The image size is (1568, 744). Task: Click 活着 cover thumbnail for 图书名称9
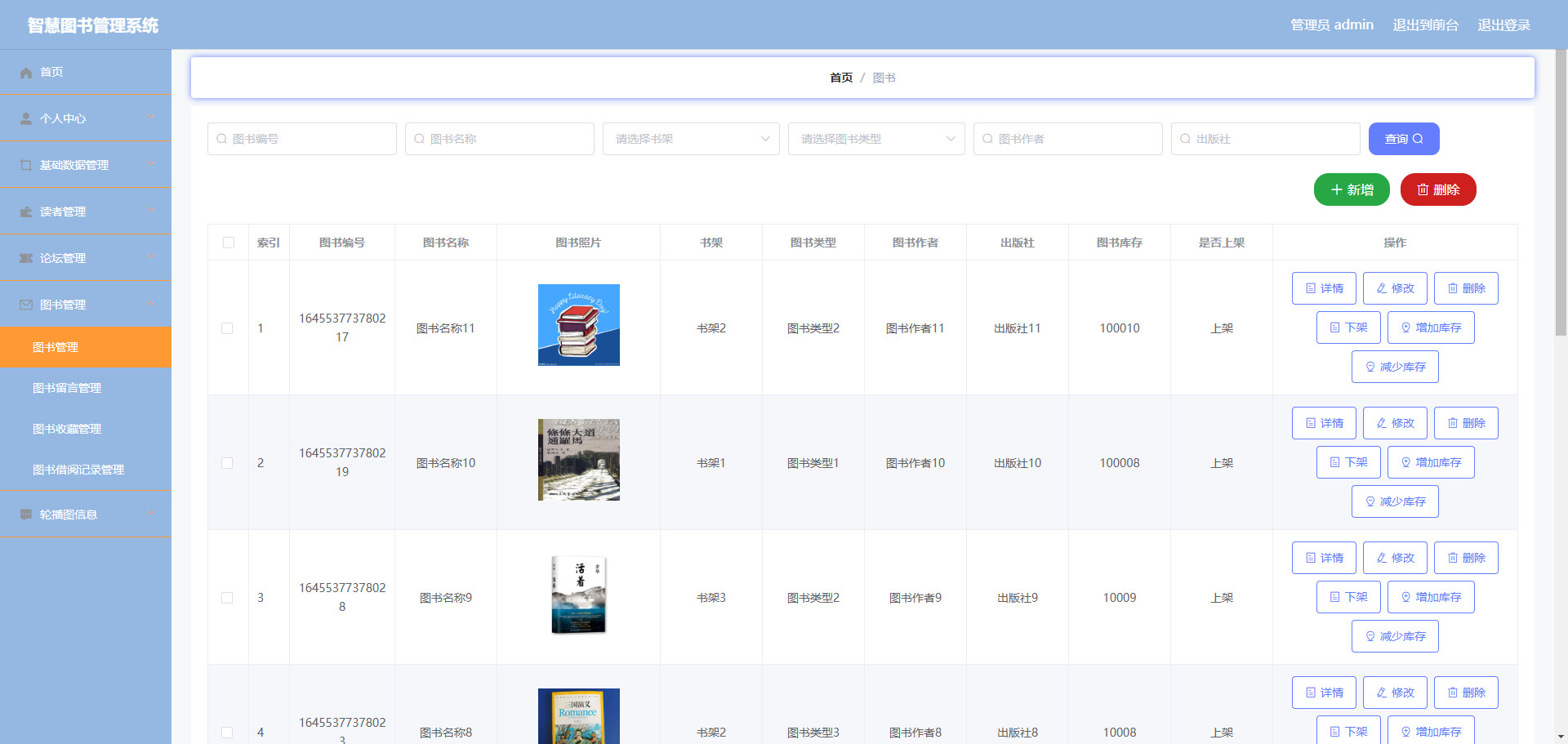tap(579, 595)
